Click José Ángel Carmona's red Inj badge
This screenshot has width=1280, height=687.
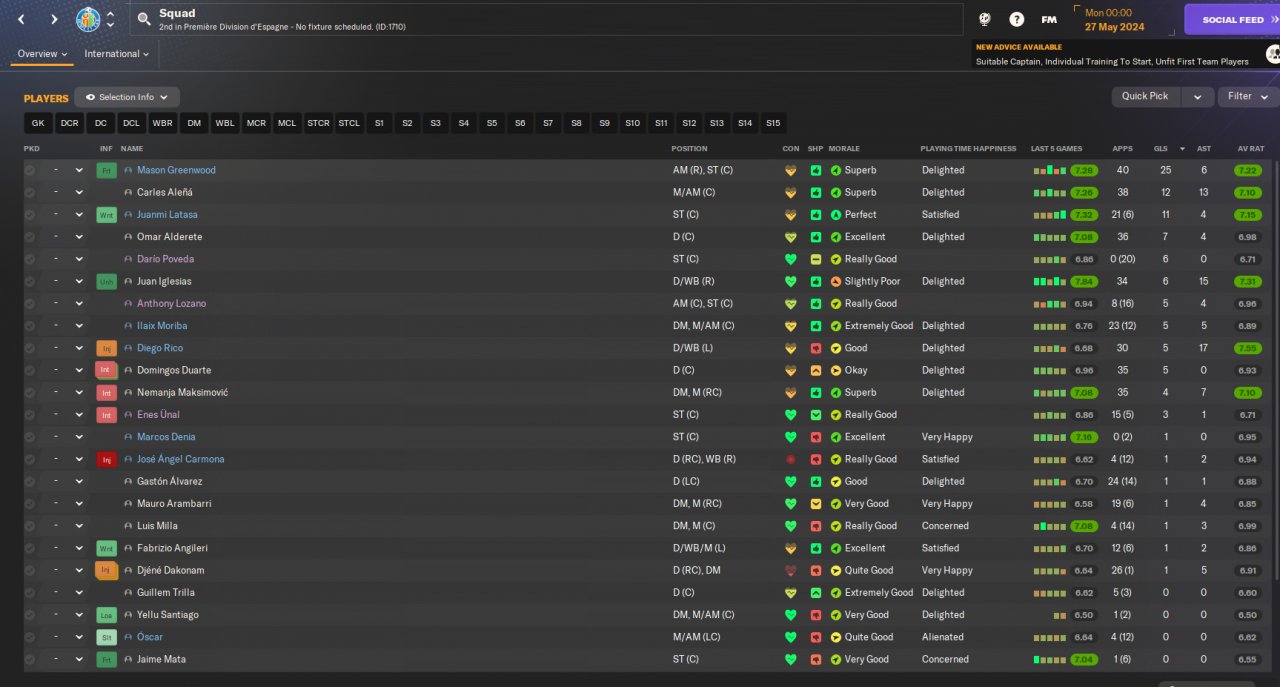(x=106, y=459)
